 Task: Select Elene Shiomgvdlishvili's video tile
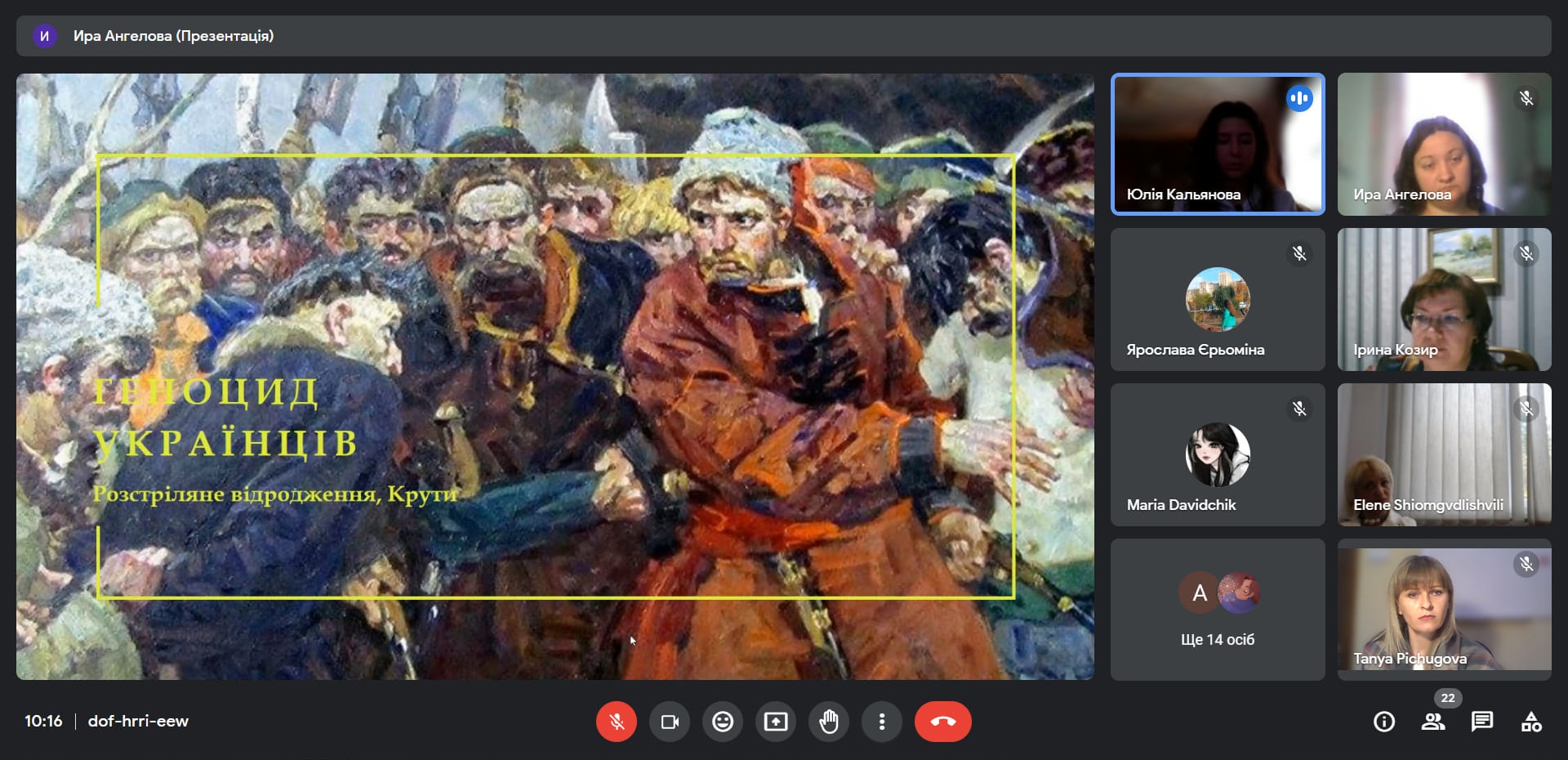click(x=1445, y=454)
